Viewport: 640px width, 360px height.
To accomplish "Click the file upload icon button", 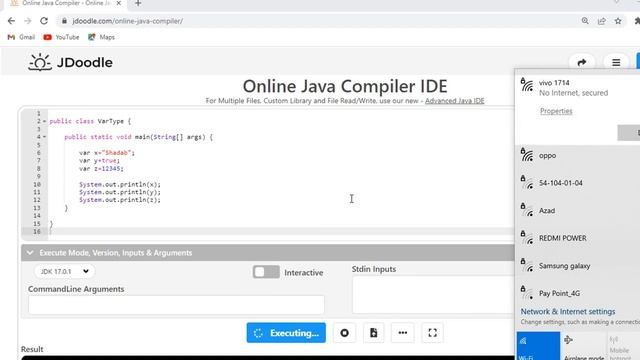I will [373, 333].
